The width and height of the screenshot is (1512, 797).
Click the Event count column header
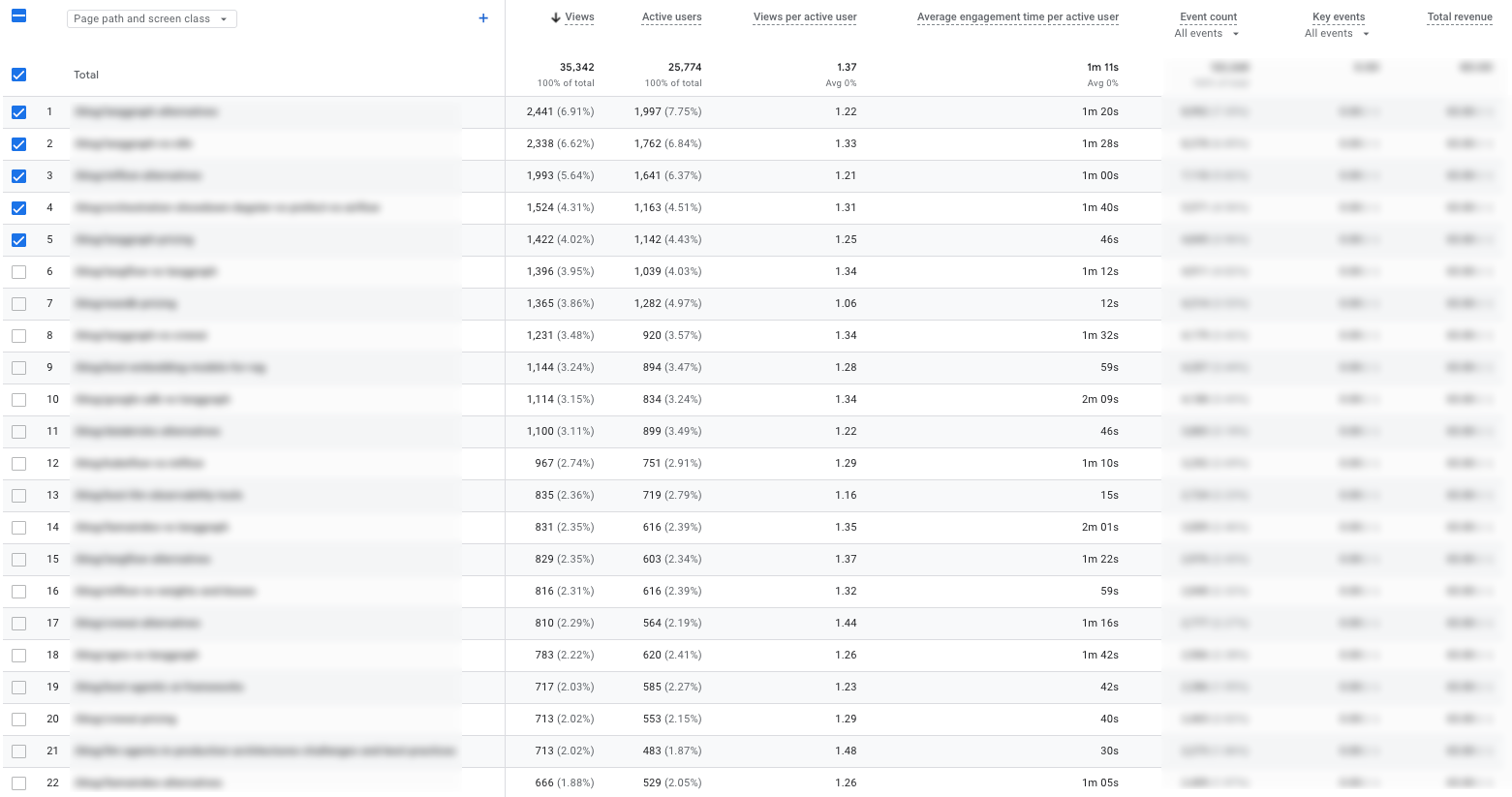point(1208,17)
